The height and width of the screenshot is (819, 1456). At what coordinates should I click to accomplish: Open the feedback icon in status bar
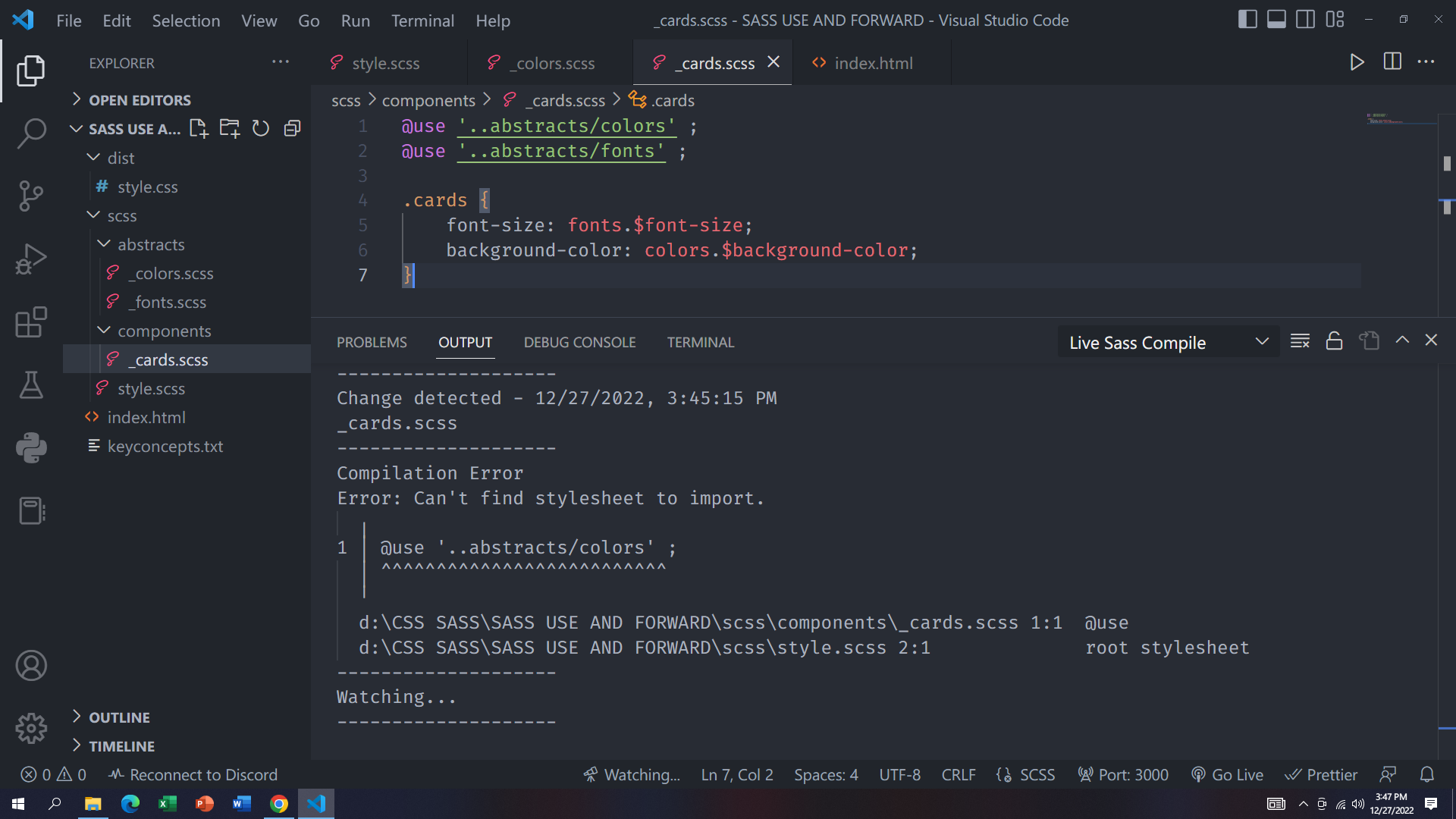(x=1388, y=774)
